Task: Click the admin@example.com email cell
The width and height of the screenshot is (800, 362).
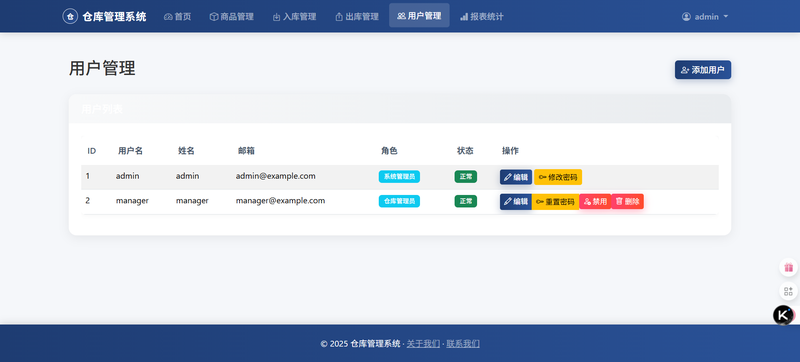Action: (276, 176)
